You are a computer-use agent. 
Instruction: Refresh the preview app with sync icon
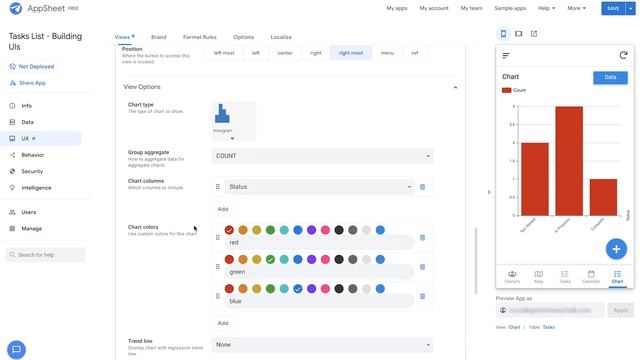(x=623, y=55)
